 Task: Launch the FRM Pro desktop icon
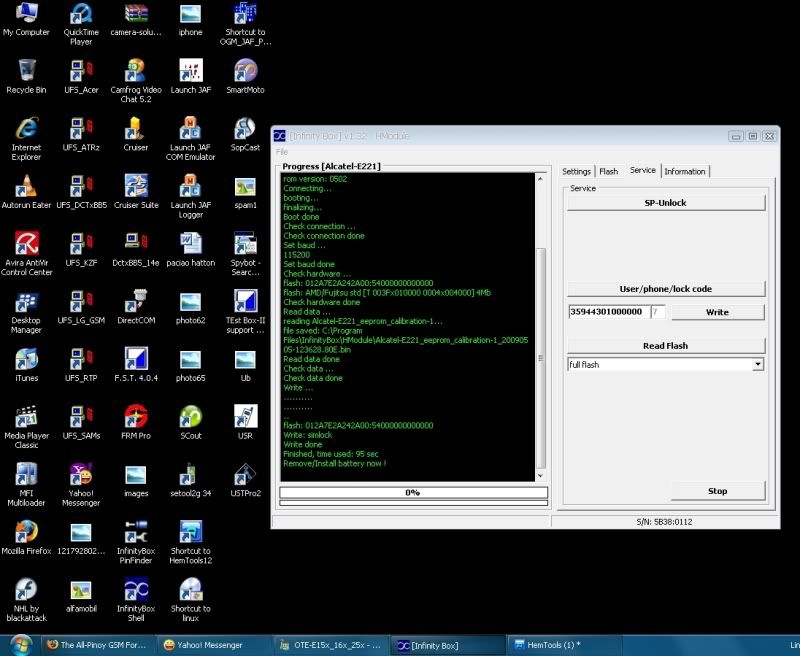click(x=135, y=416)
